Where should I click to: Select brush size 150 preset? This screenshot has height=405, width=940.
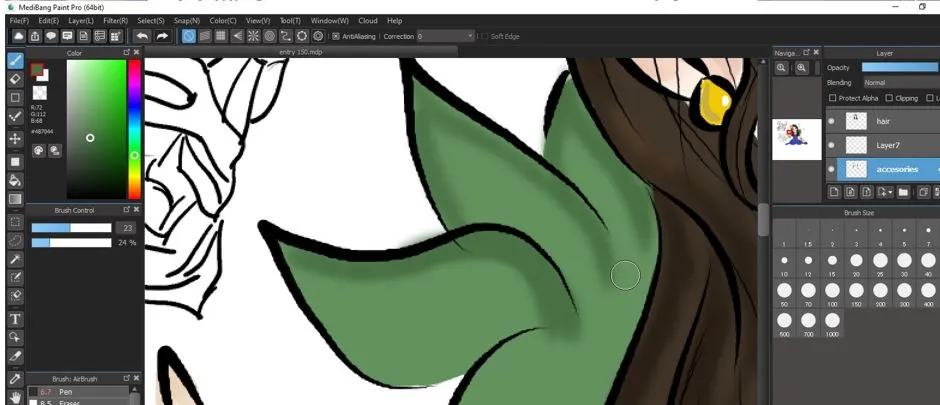pos(856,294)
